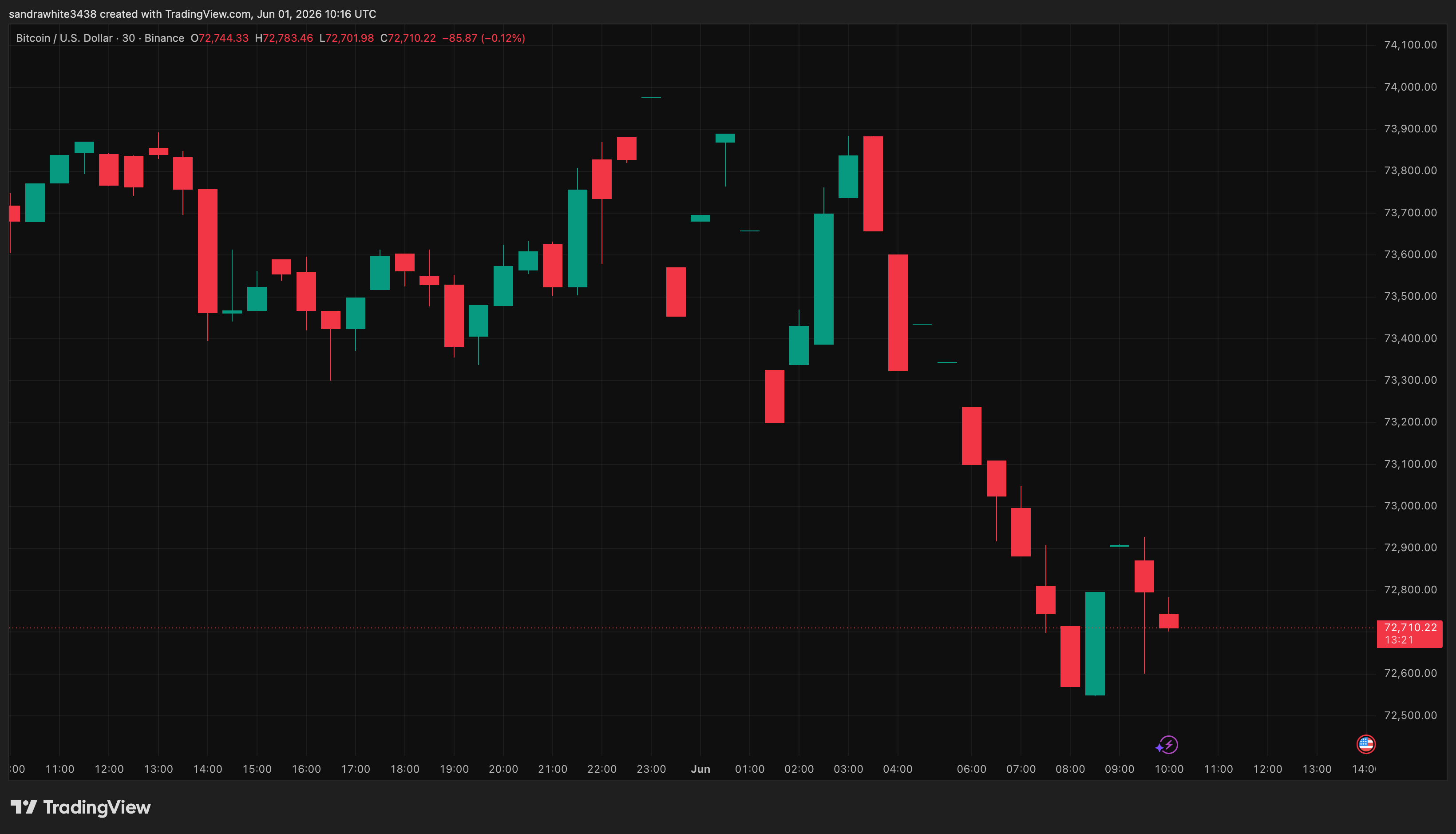Click the 73,900.00 price axis label
Viewport: 1456px width, 834px height.
(x=1410, y=128)
